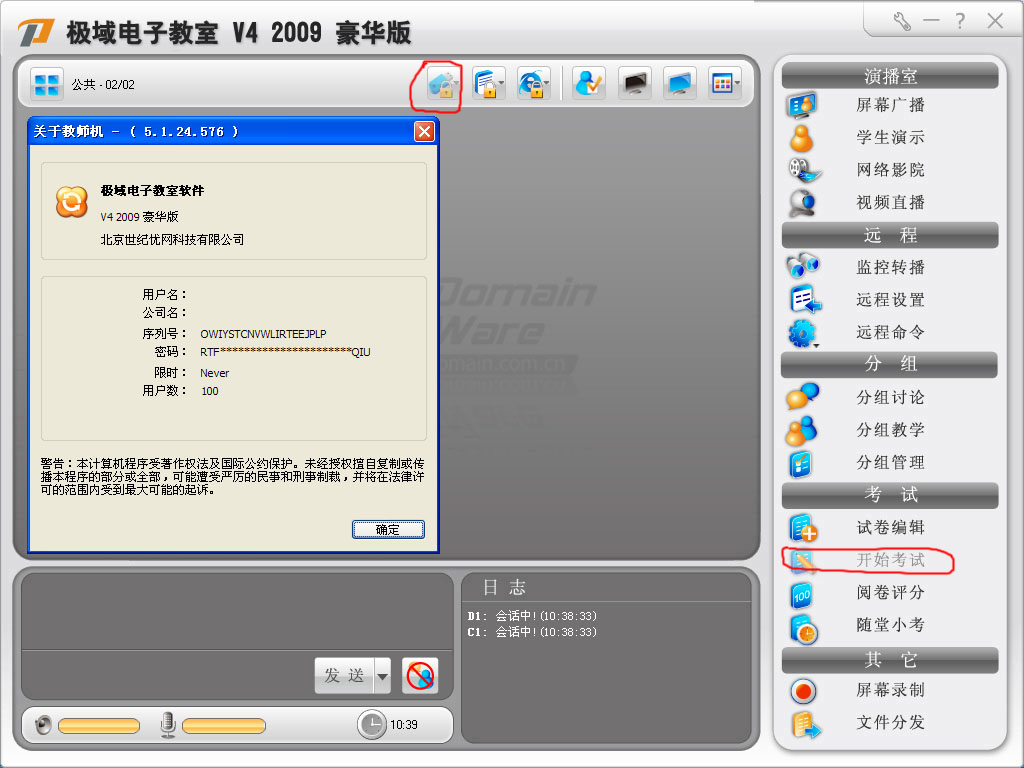
Task: Click the black screen monitor icon
Action: click(635, 84)
